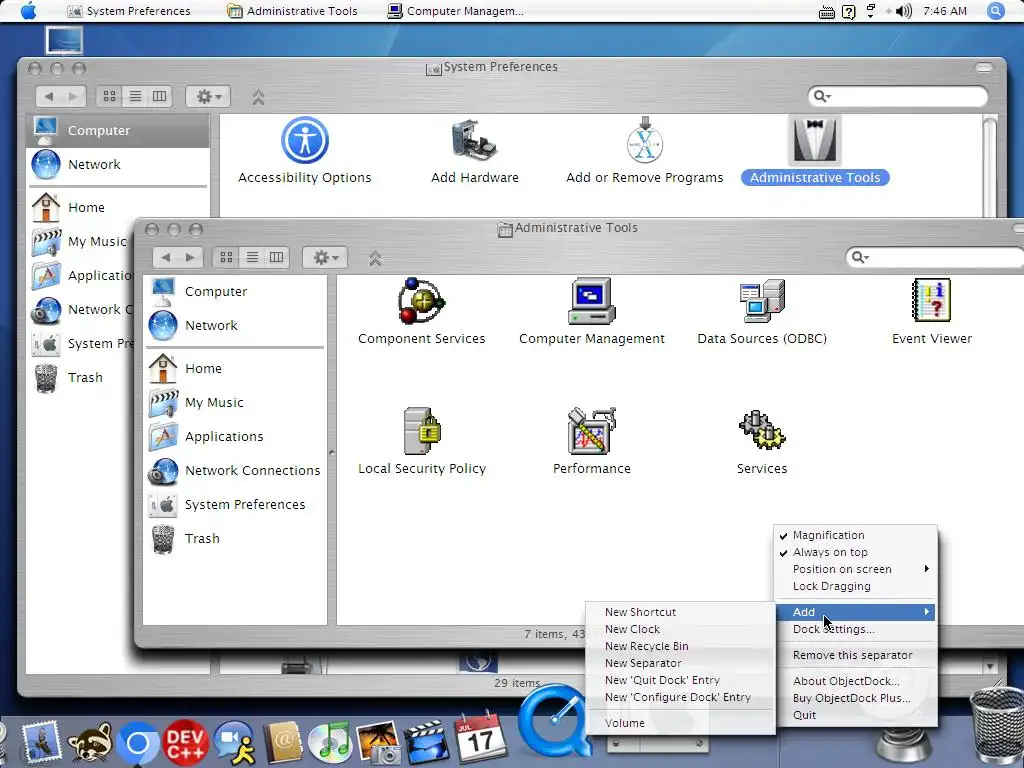Switch to Administrative Tools taskbar button

[293, 11]
